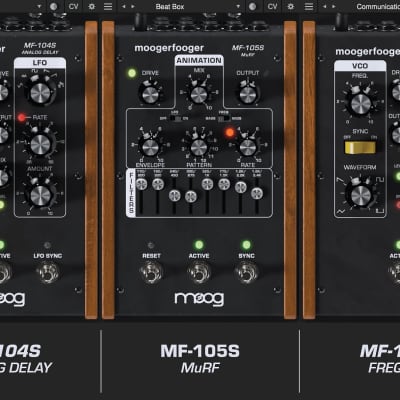This screenshot has width=400, height=400.
Task: Click the first filter band slider
Action: click(x=141, y=184)
